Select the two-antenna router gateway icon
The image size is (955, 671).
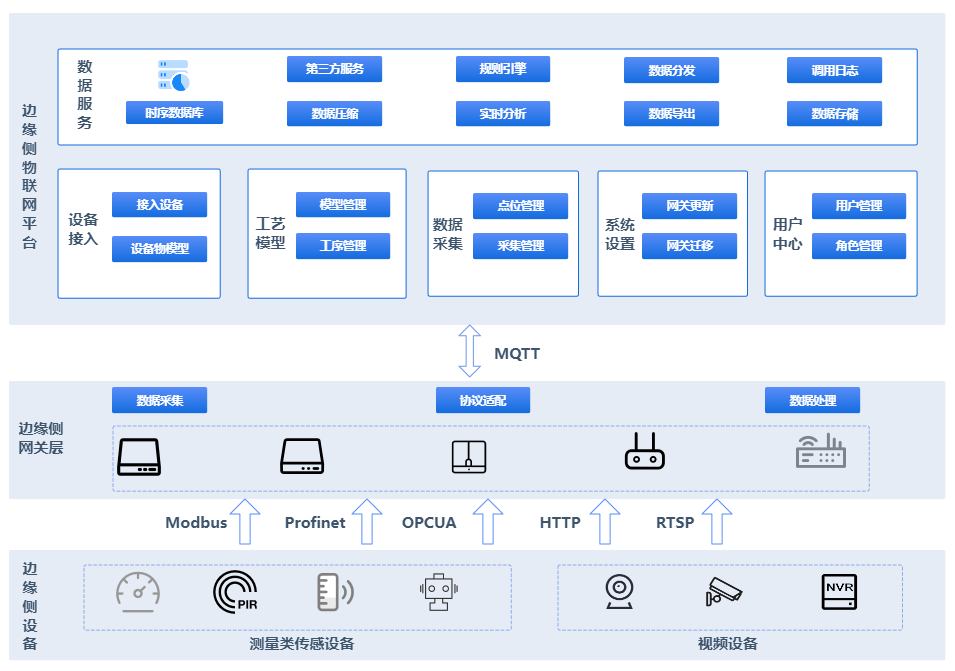tap(645, 452)
